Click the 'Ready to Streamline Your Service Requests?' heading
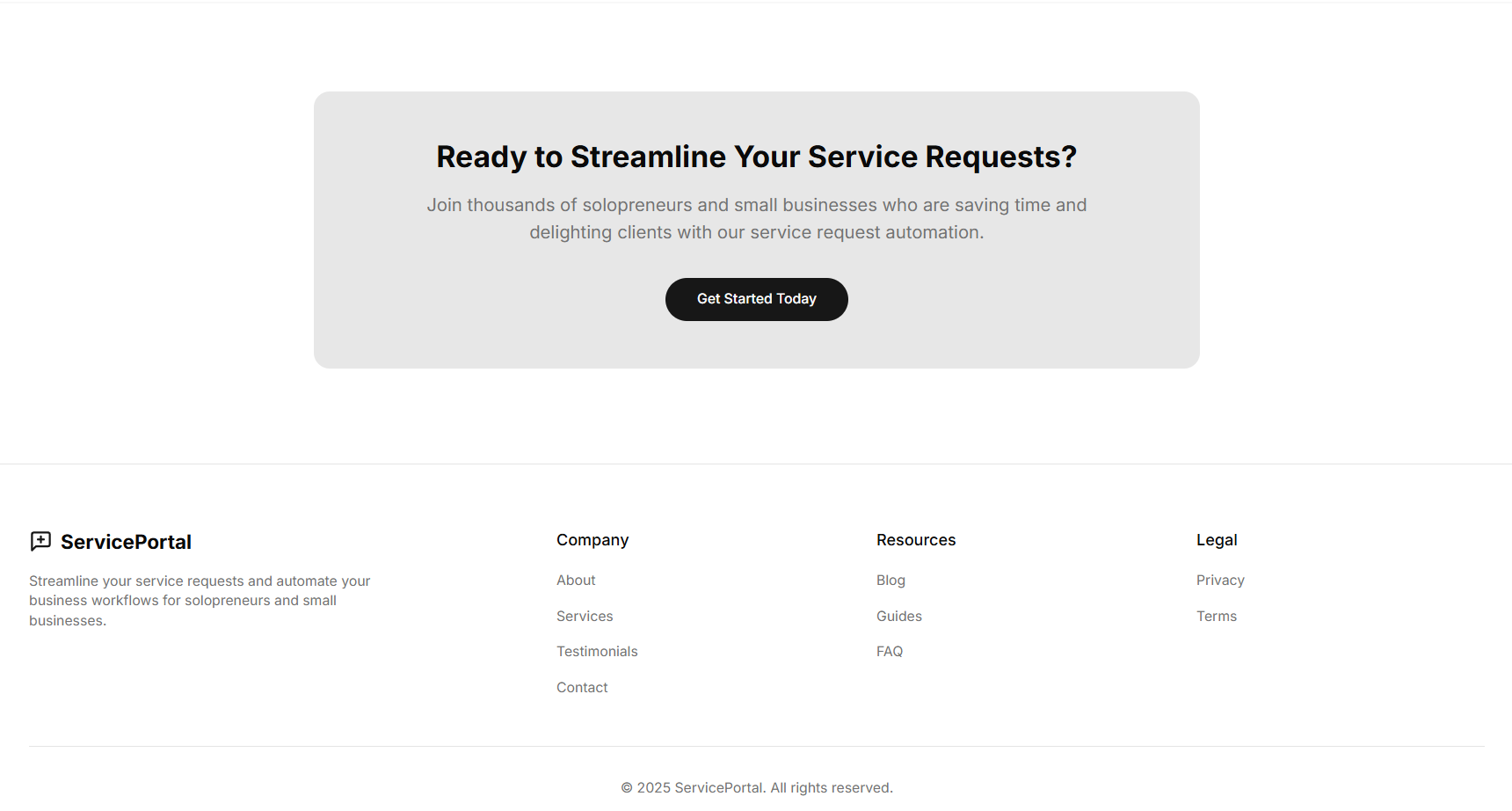Image resolution: width=1512 pixels, height=811 pixels. [x=756, y=156]
